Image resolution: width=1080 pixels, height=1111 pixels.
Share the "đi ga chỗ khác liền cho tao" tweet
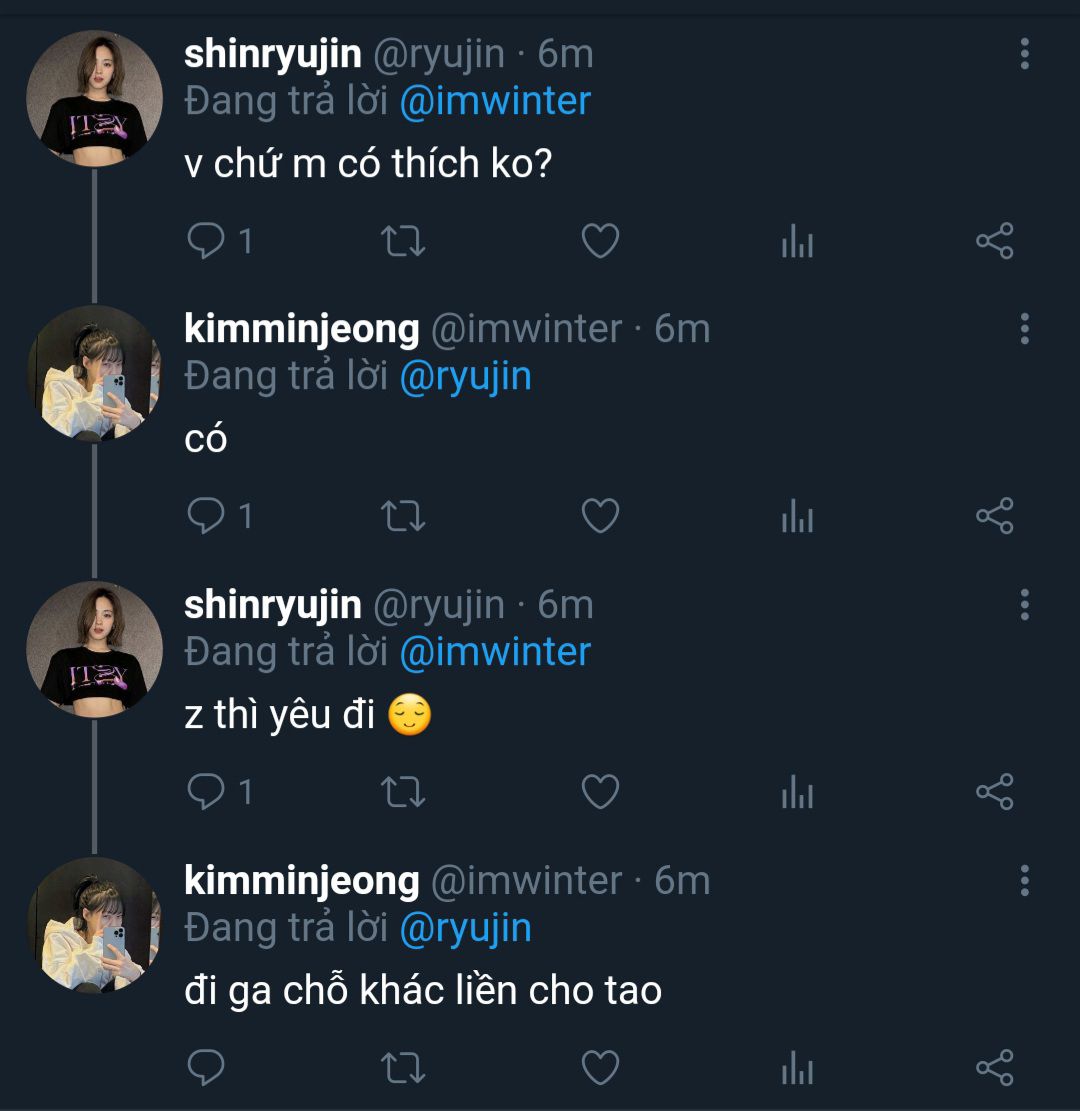[994, 1067]
